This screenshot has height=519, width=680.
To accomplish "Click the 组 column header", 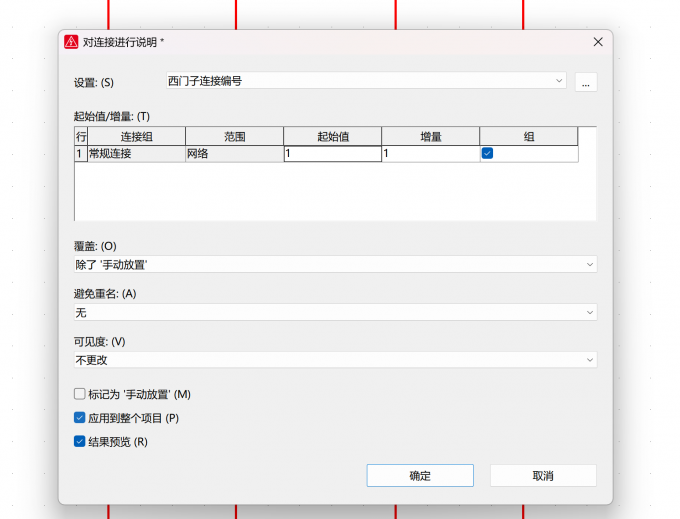I will coord(529,137).
